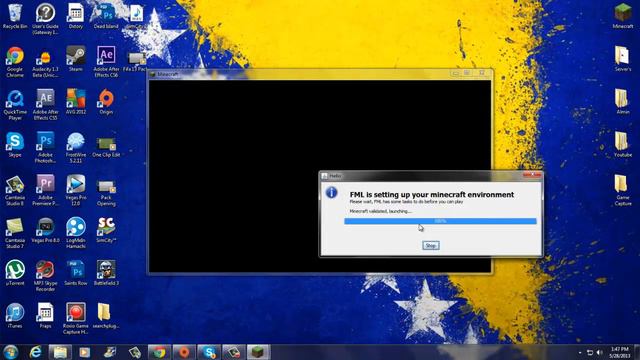Click the Stop button in the FML dialog
Viewport: 640px width, 360px height.
coord(431,245)
